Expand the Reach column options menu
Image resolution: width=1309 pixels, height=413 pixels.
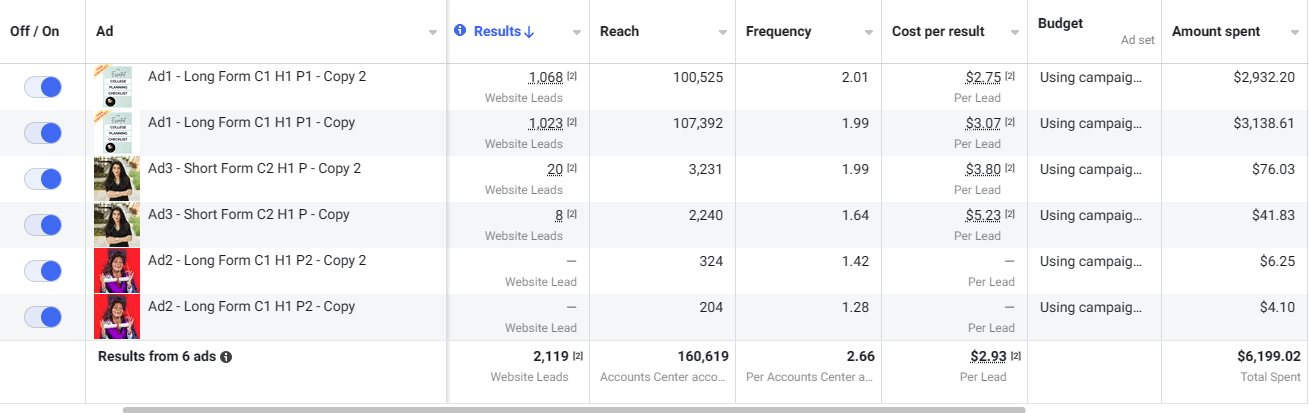(722, 33)
